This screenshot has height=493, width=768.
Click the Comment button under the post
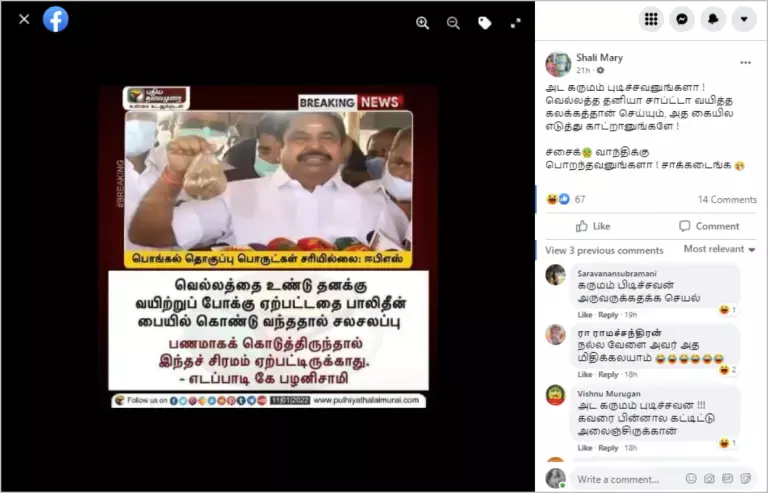pos(708,226)
